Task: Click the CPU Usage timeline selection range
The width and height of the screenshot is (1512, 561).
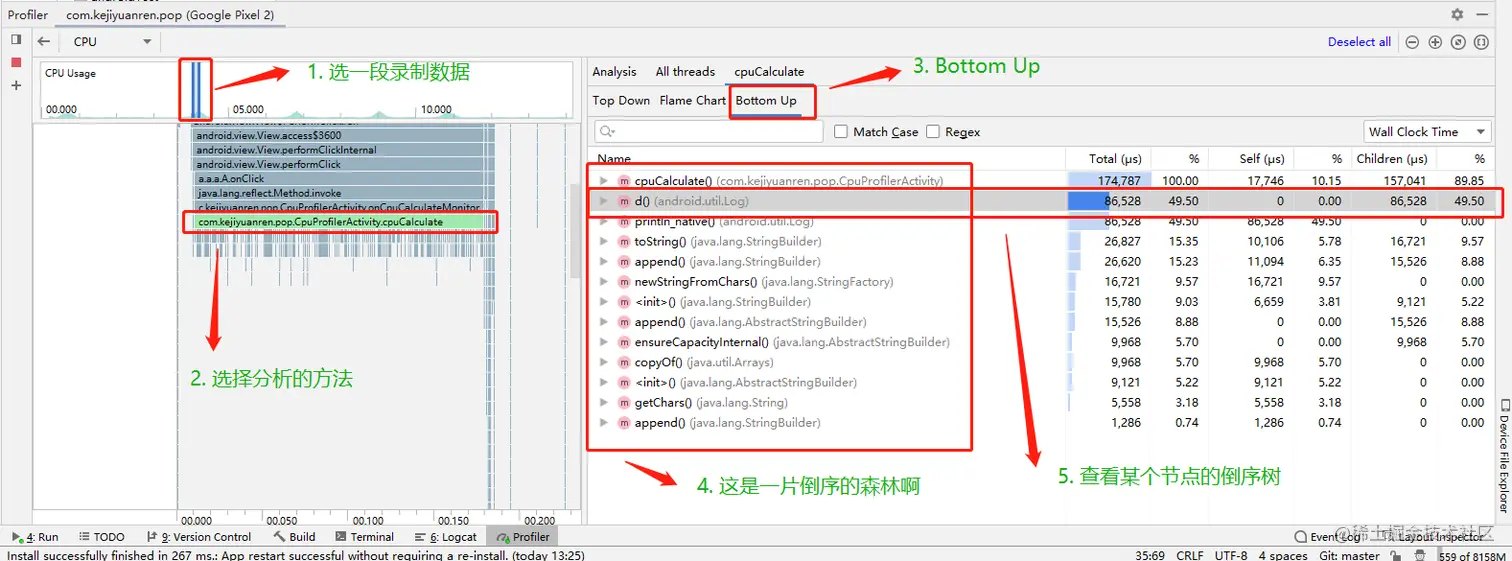Action: click(x=196, y=90)
